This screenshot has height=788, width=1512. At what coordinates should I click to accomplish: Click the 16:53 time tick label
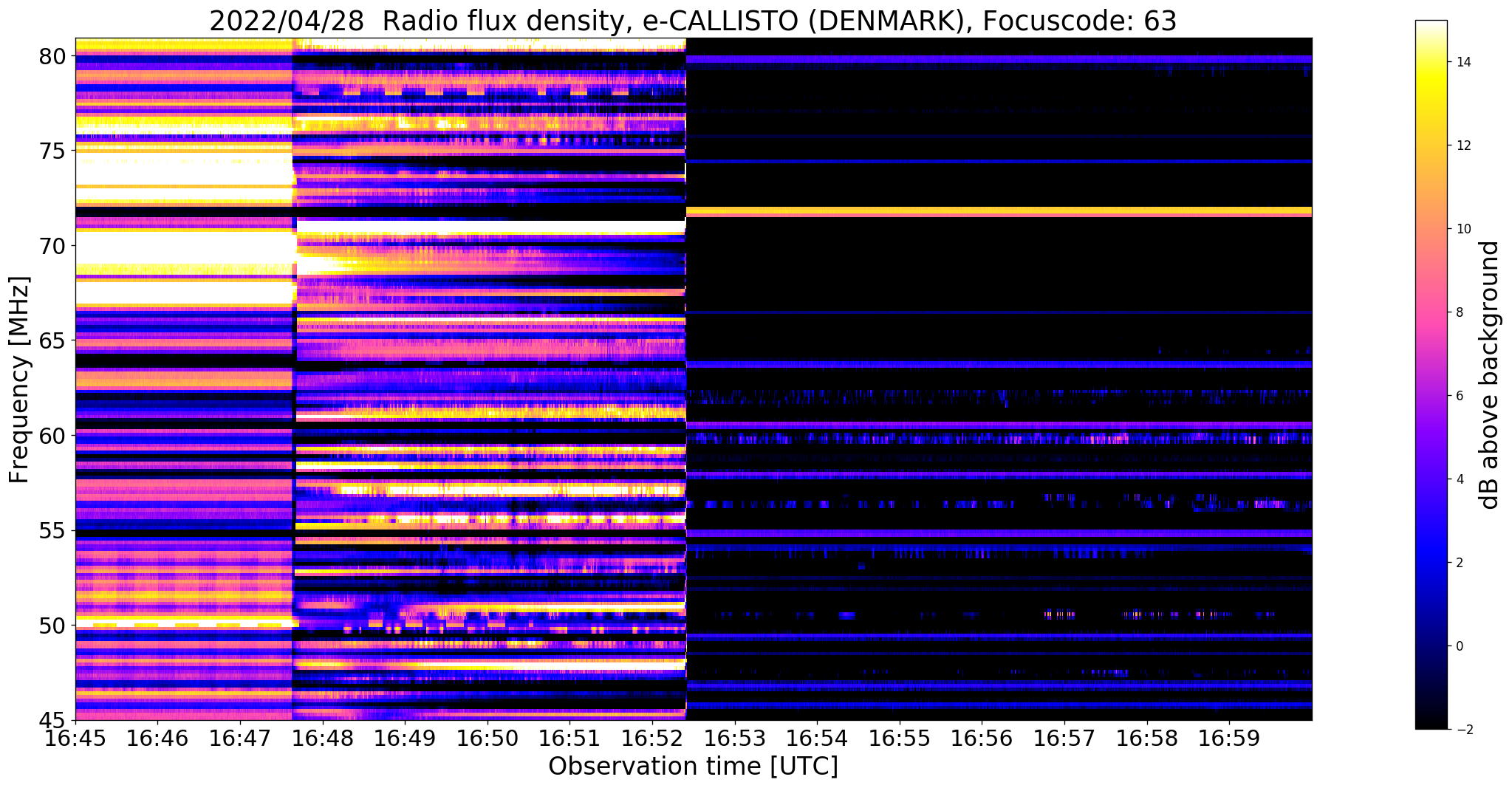[x=735, y=739]
